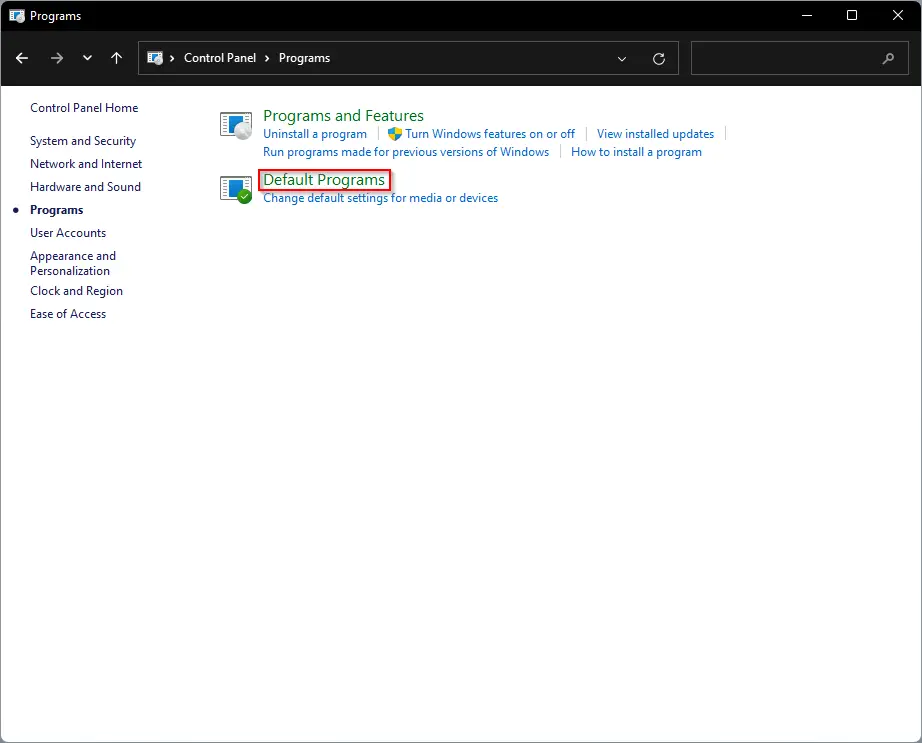Open Clock and Region category
The height and width of the screenshot is (743, 922).
click(76, 291)
